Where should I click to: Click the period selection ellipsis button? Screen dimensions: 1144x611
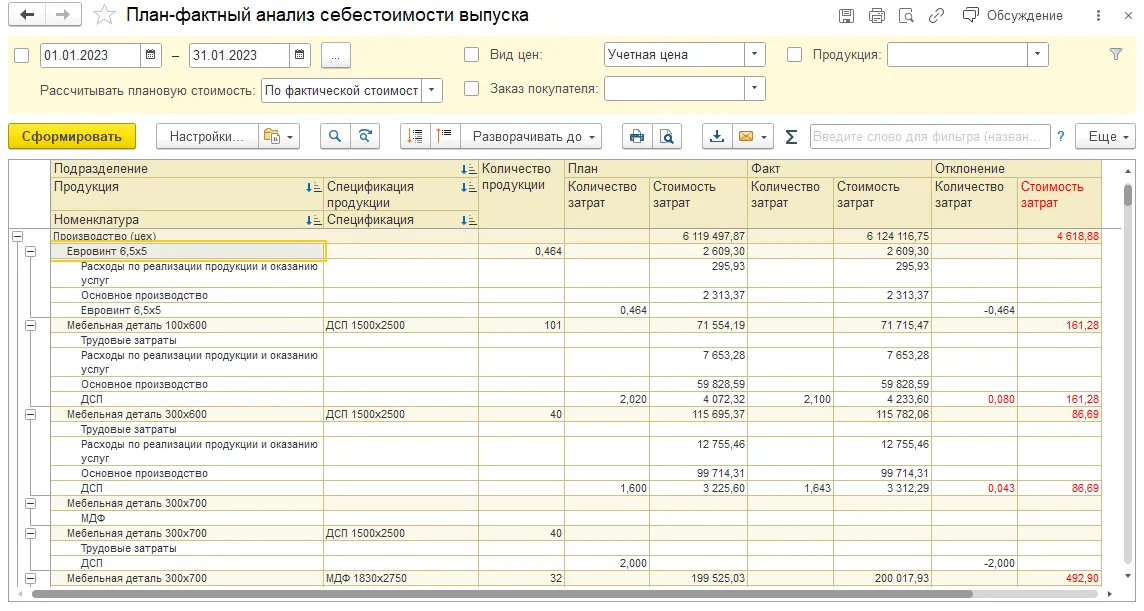(336, 55)
